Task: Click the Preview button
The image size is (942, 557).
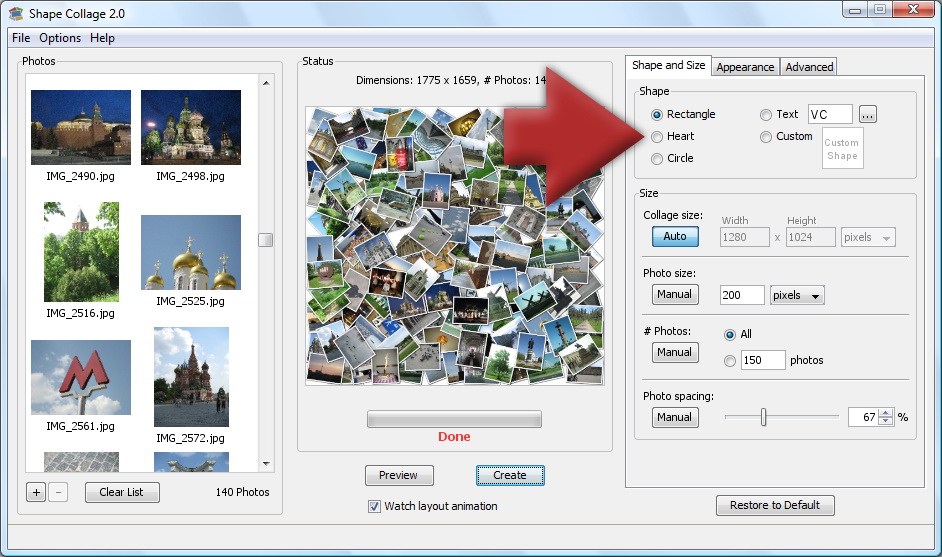Action: tap(399, 475)
